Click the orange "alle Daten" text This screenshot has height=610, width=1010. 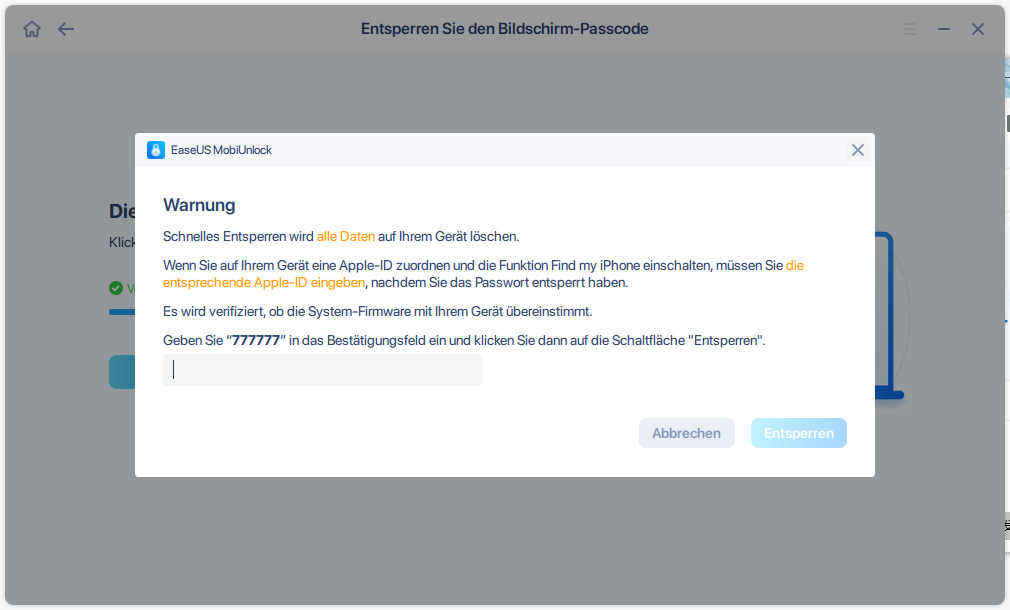click(x=346, y=236)
